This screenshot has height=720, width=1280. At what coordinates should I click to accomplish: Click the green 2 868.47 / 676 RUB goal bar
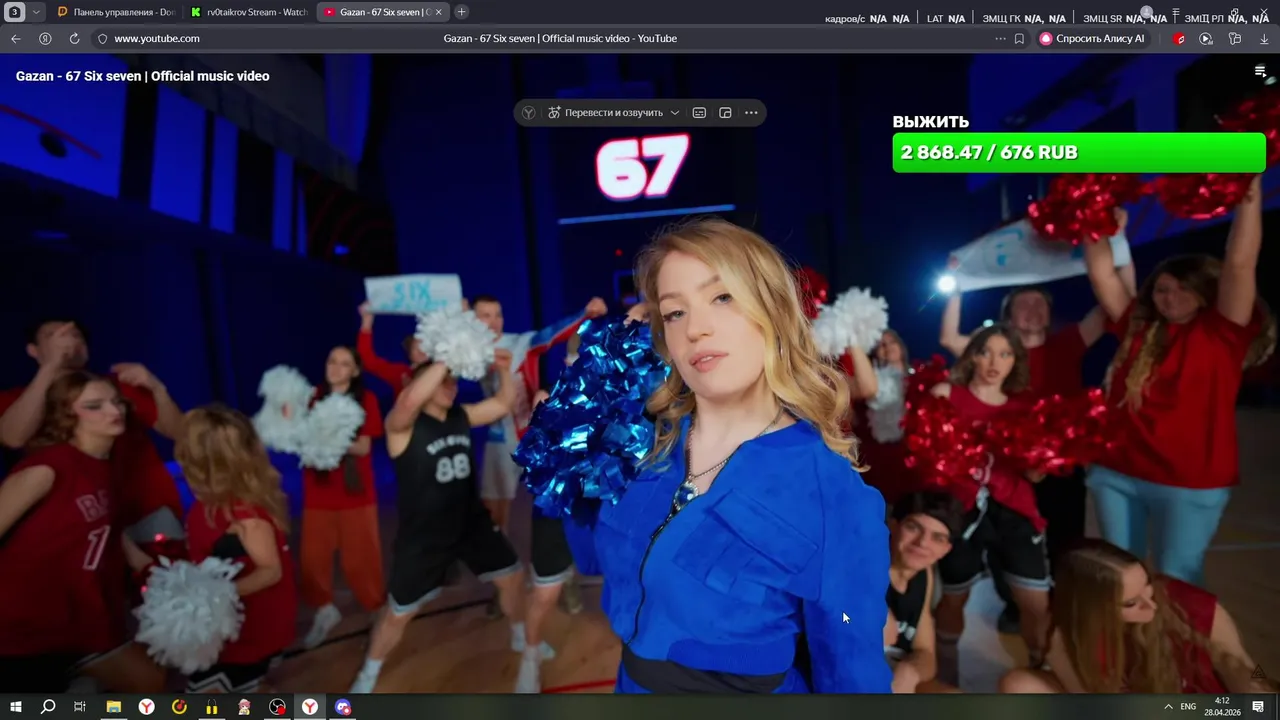coord(1079,152)
